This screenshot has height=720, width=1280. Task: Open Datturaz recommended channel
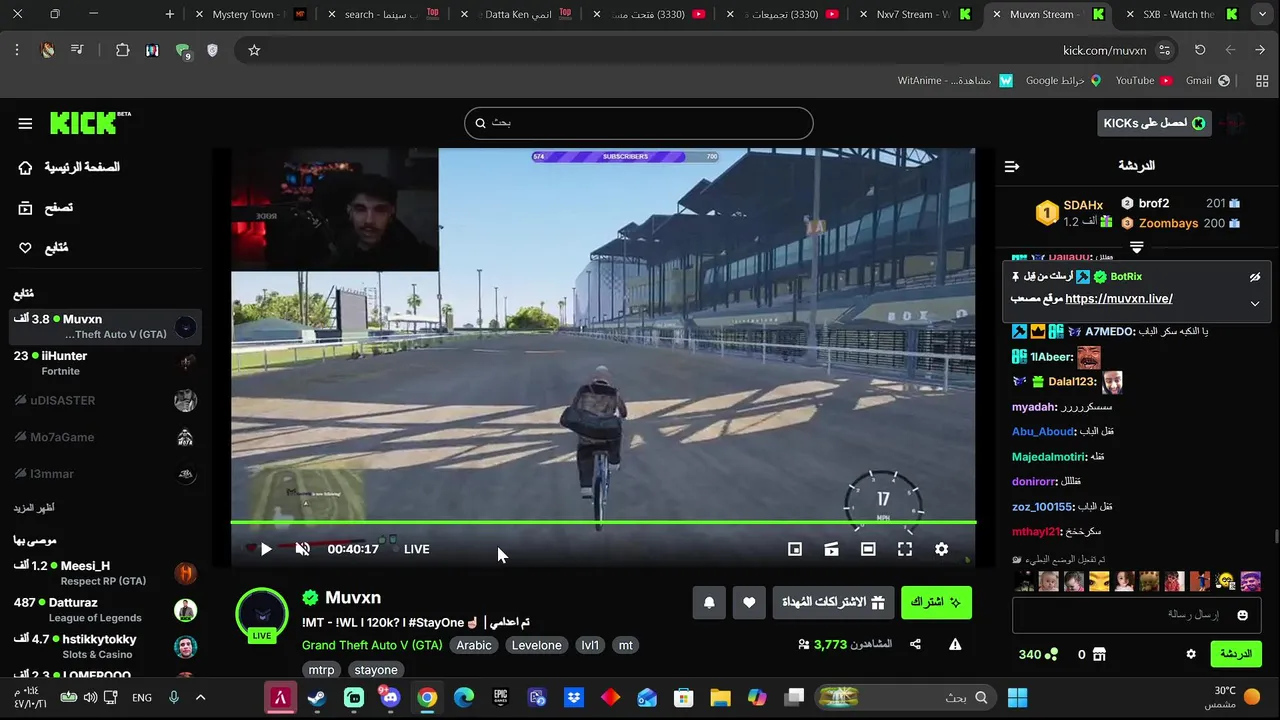pyautogui.click(x=105, y=610)
